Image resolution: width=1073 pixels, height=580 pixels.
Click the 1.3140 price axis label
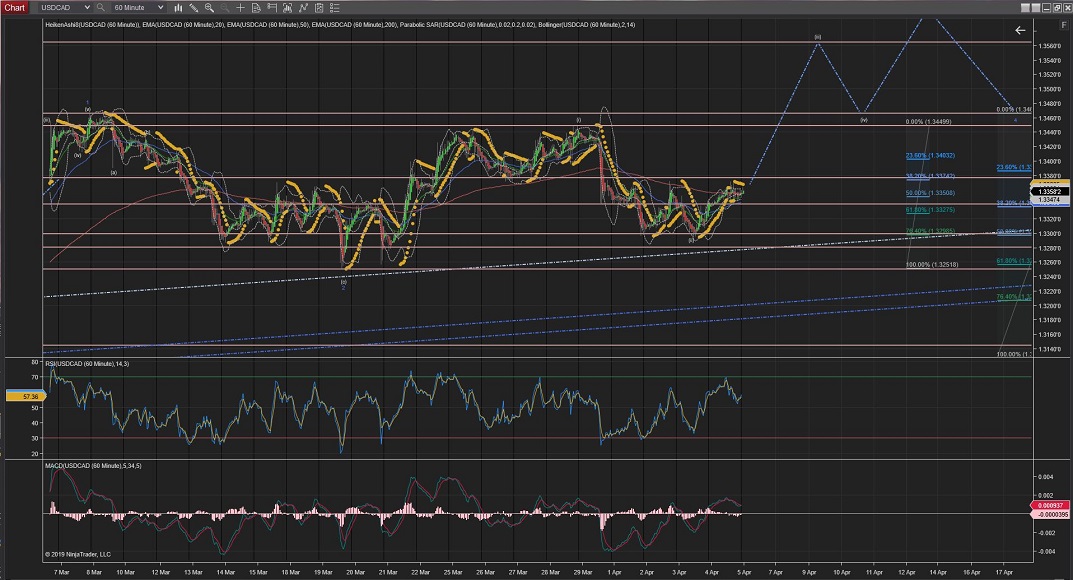[x=1050, y=350]
